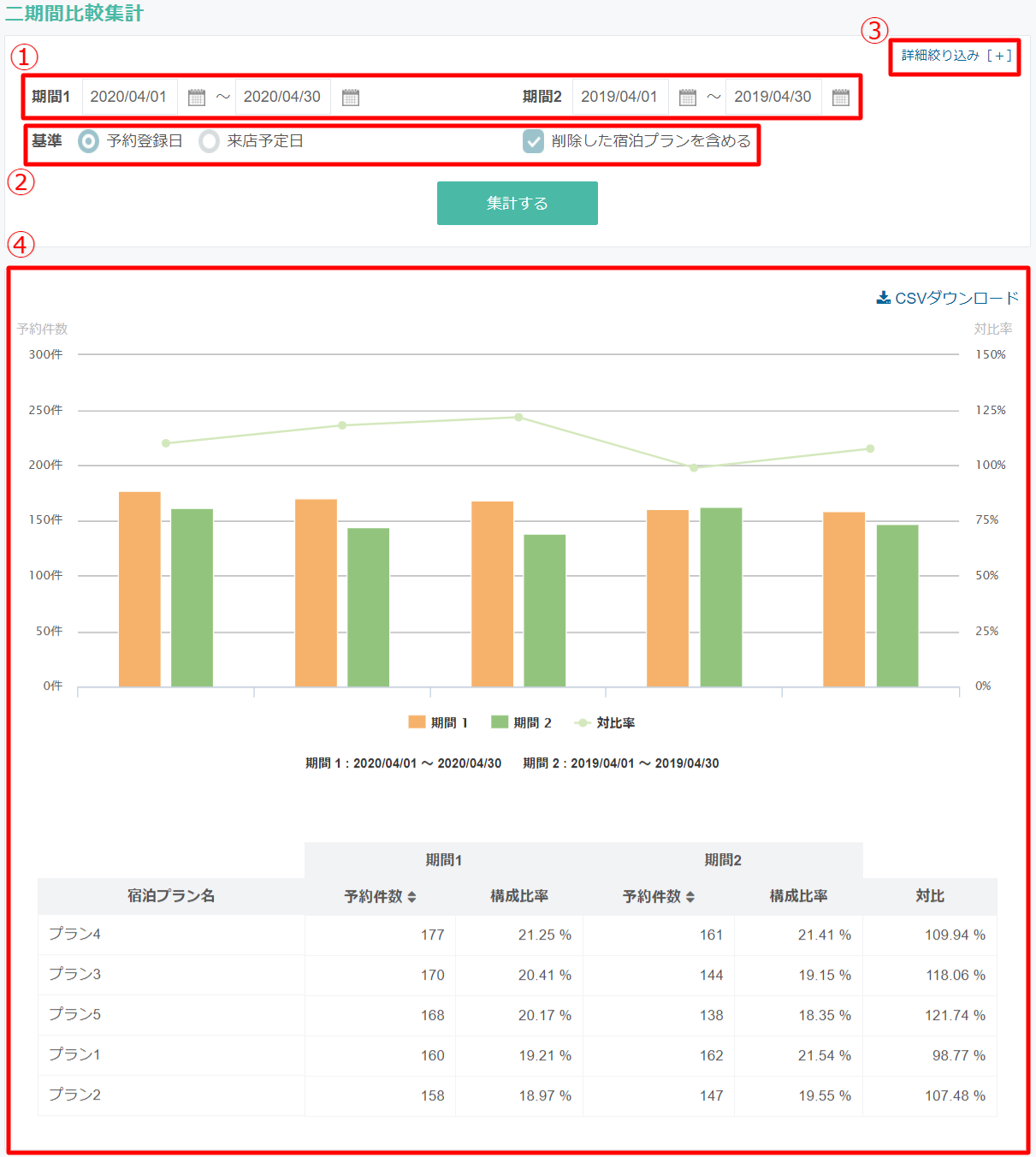Select 予約登録日 radio button
Screen dimensions: 1036x1157
(x=88, y=141)
